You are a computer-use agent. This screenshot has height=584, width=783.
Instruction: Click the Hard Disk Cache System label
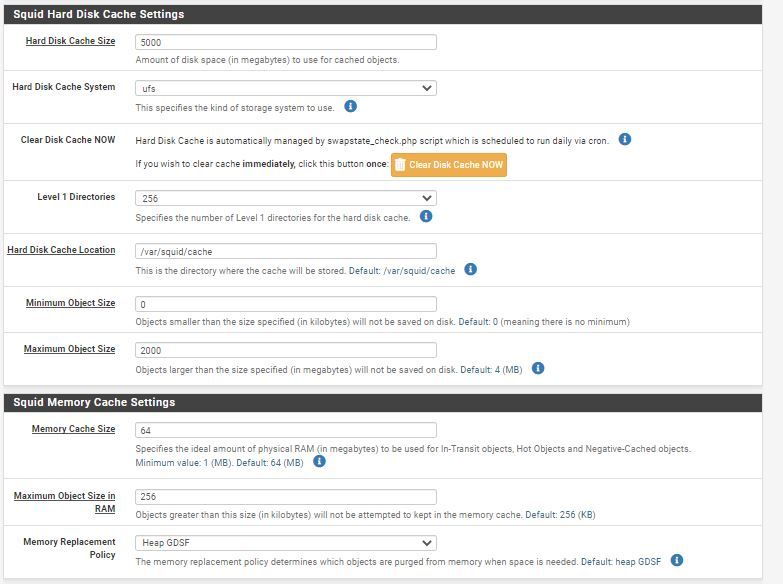coord(63,87)
